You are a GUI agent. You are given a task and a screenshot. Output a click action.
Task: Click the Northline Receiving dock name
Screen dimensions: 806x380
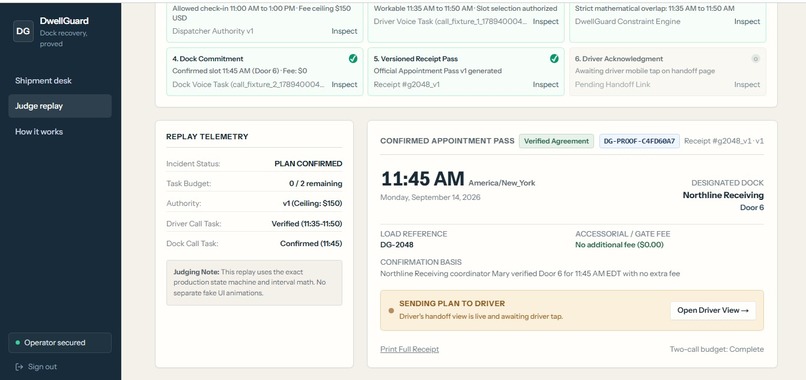[723, 195]
